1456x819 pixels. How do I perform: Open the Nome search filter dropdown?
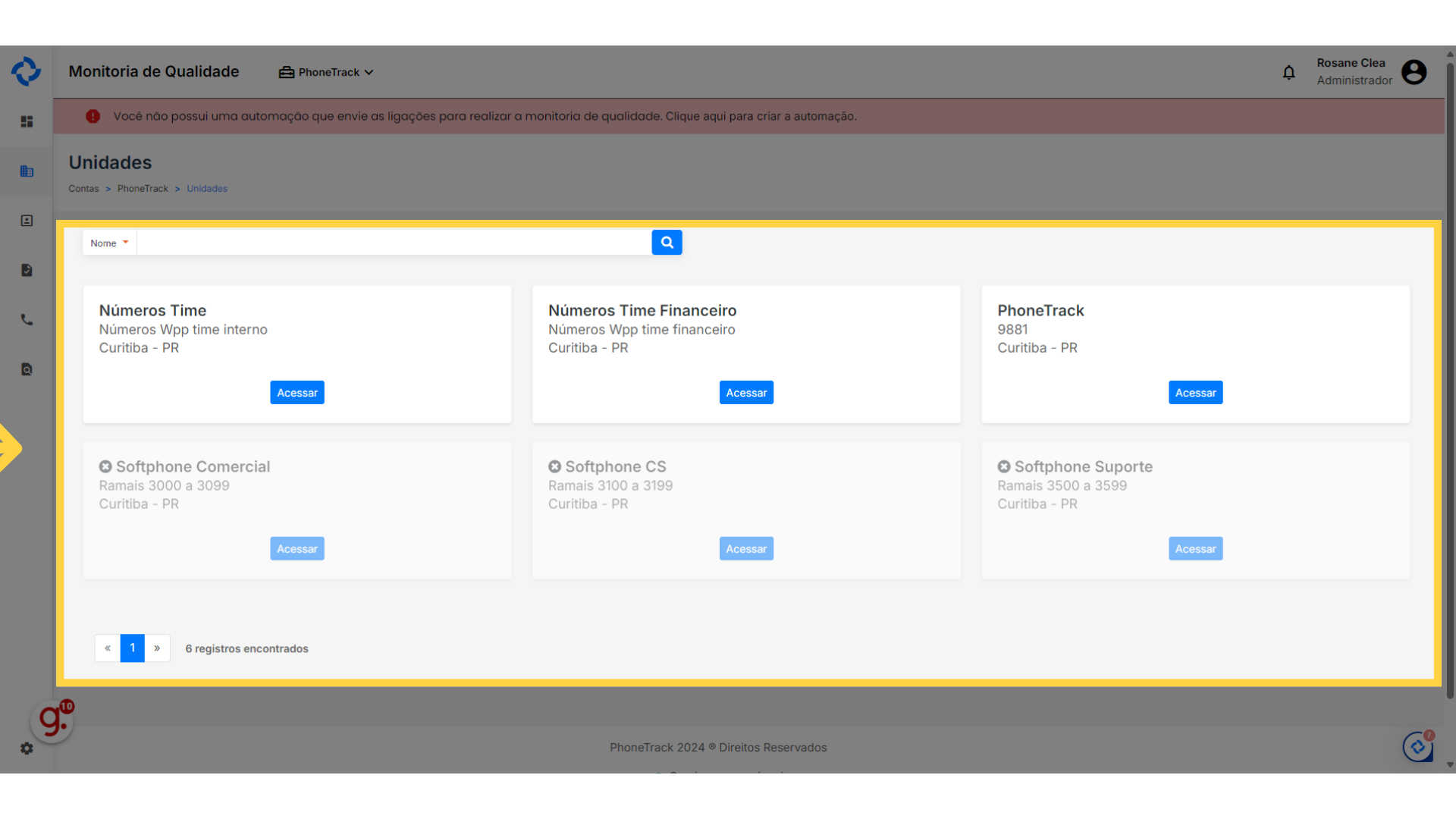point(109,243)
